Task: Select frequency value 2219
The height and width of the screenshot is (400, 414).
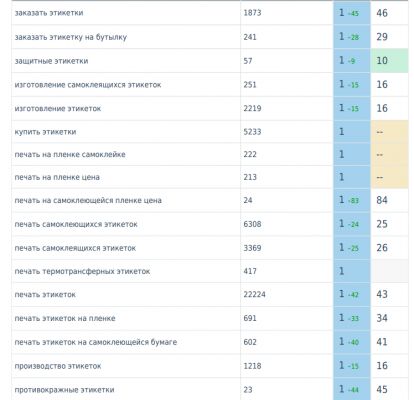Action: 252,108
